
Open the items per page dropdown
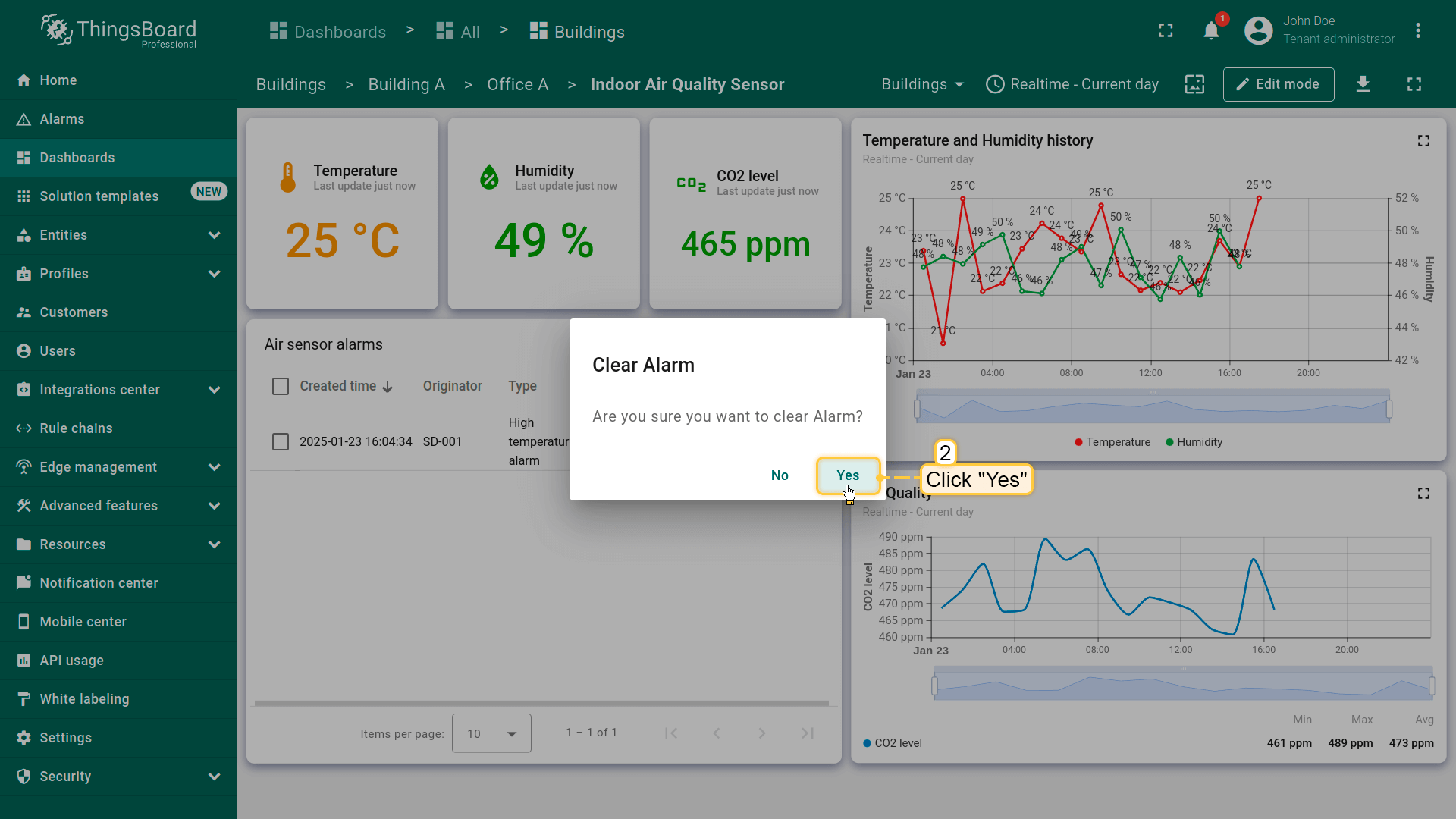[491, 733]
